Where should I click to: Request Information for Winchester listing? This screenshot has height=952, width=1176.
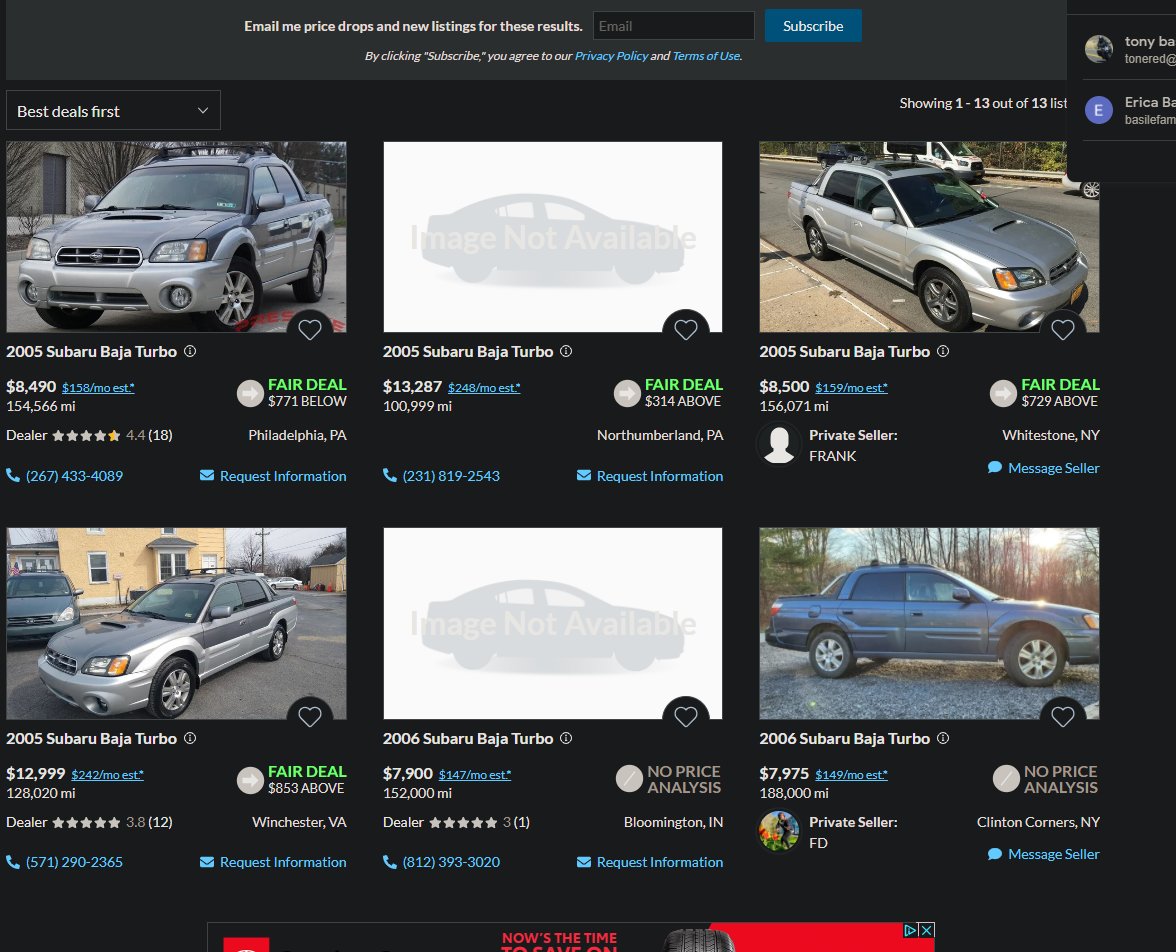(x=273, y=862)
